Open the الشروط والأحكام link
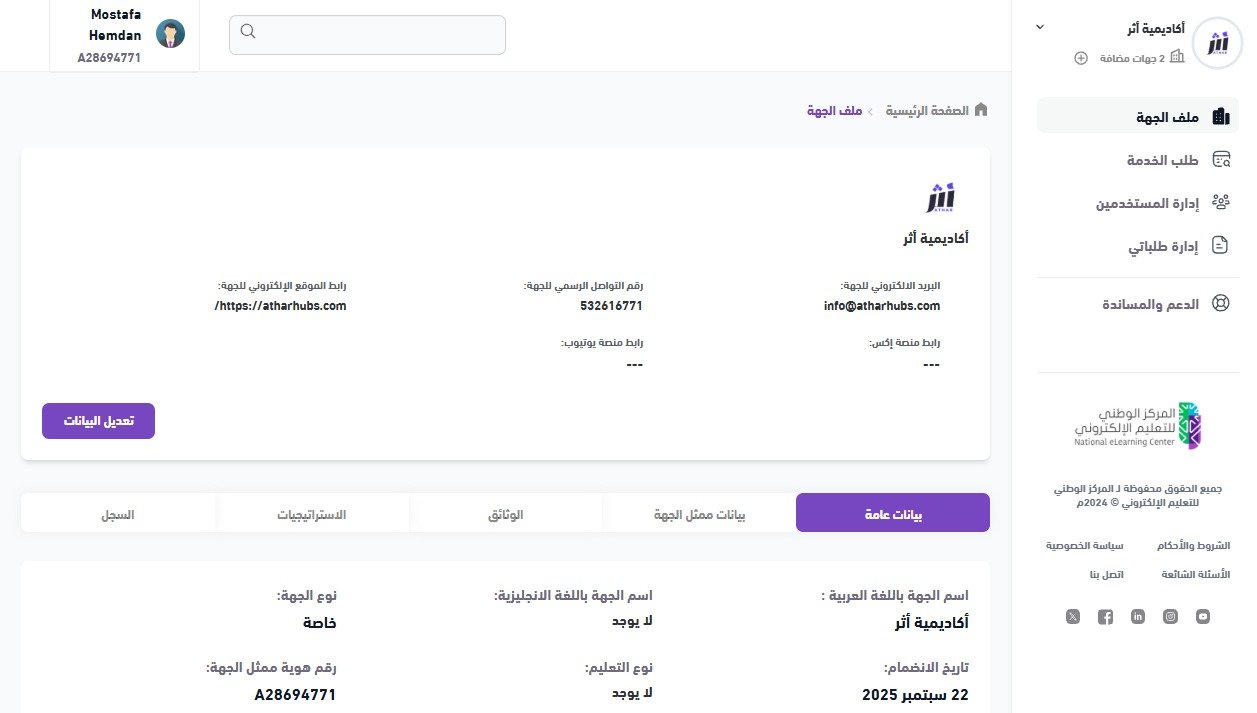The height and width of the screenshot is (713, 1257). point(1193,546)
